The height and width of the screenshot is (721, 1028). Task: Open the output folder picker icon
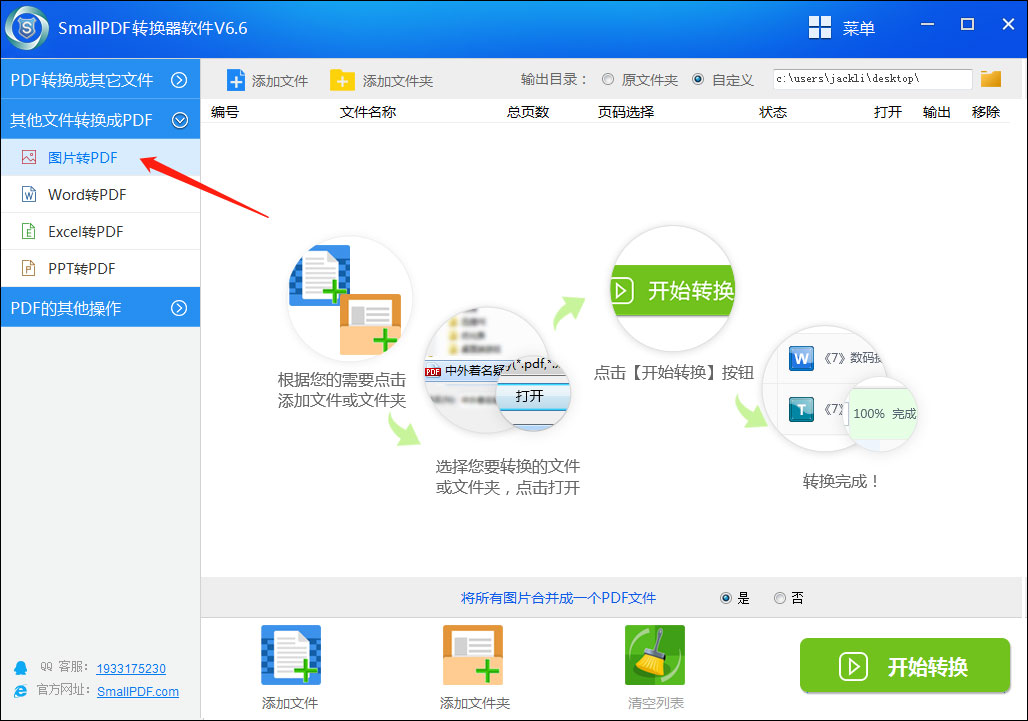point(990,77)
